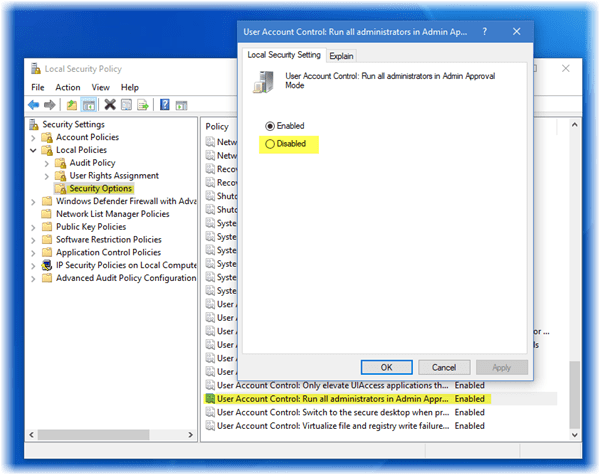
Task: Open the File menu
Action: (x=38, y=88)
